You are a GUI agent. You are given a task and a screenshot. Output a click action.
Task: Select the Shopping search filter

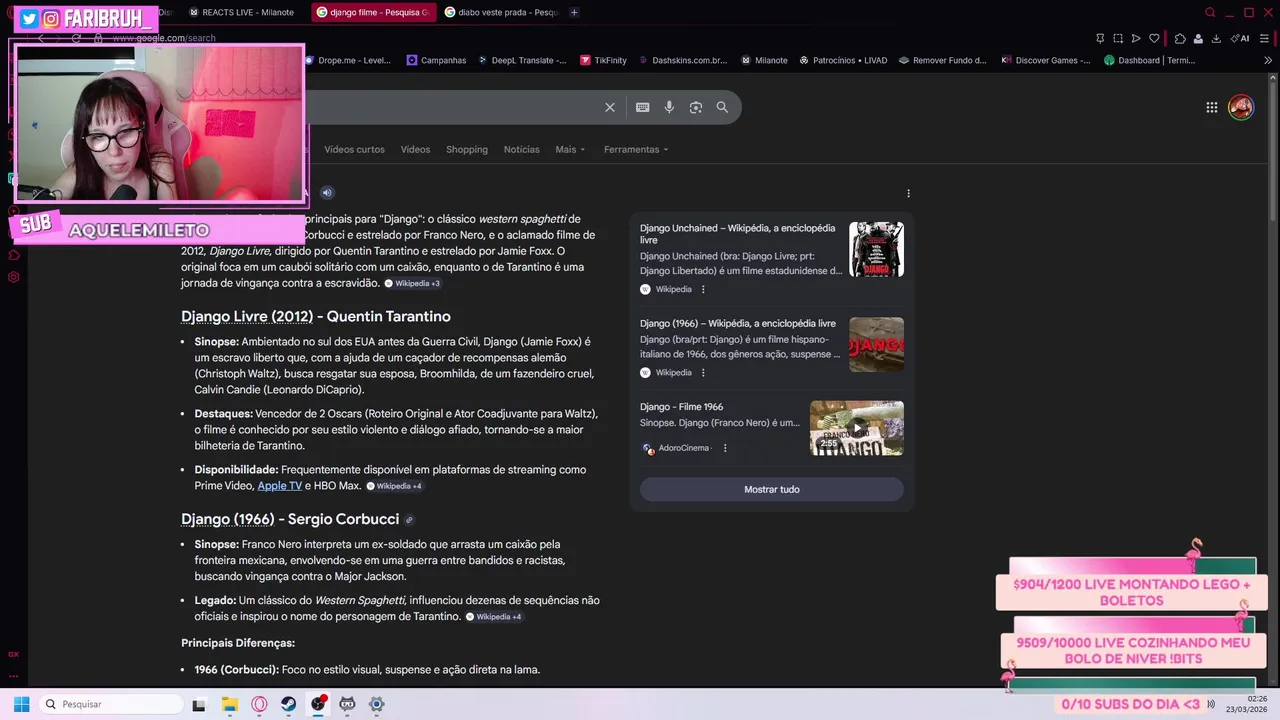pos(467,149)
